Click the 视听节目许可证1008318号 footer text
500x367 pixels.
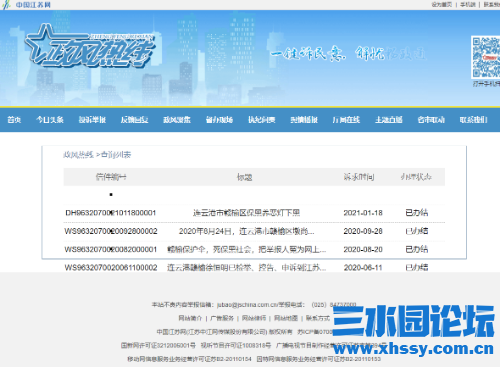[236, 345]
